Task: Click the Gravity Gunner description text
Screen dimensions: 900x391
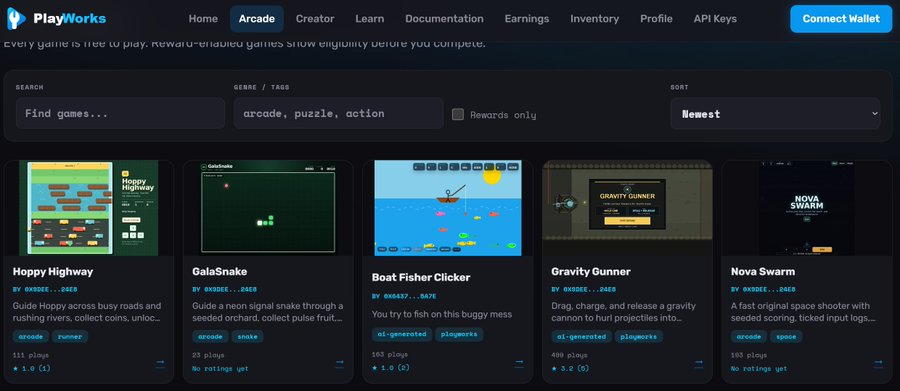Action: (x=624, y=311)
